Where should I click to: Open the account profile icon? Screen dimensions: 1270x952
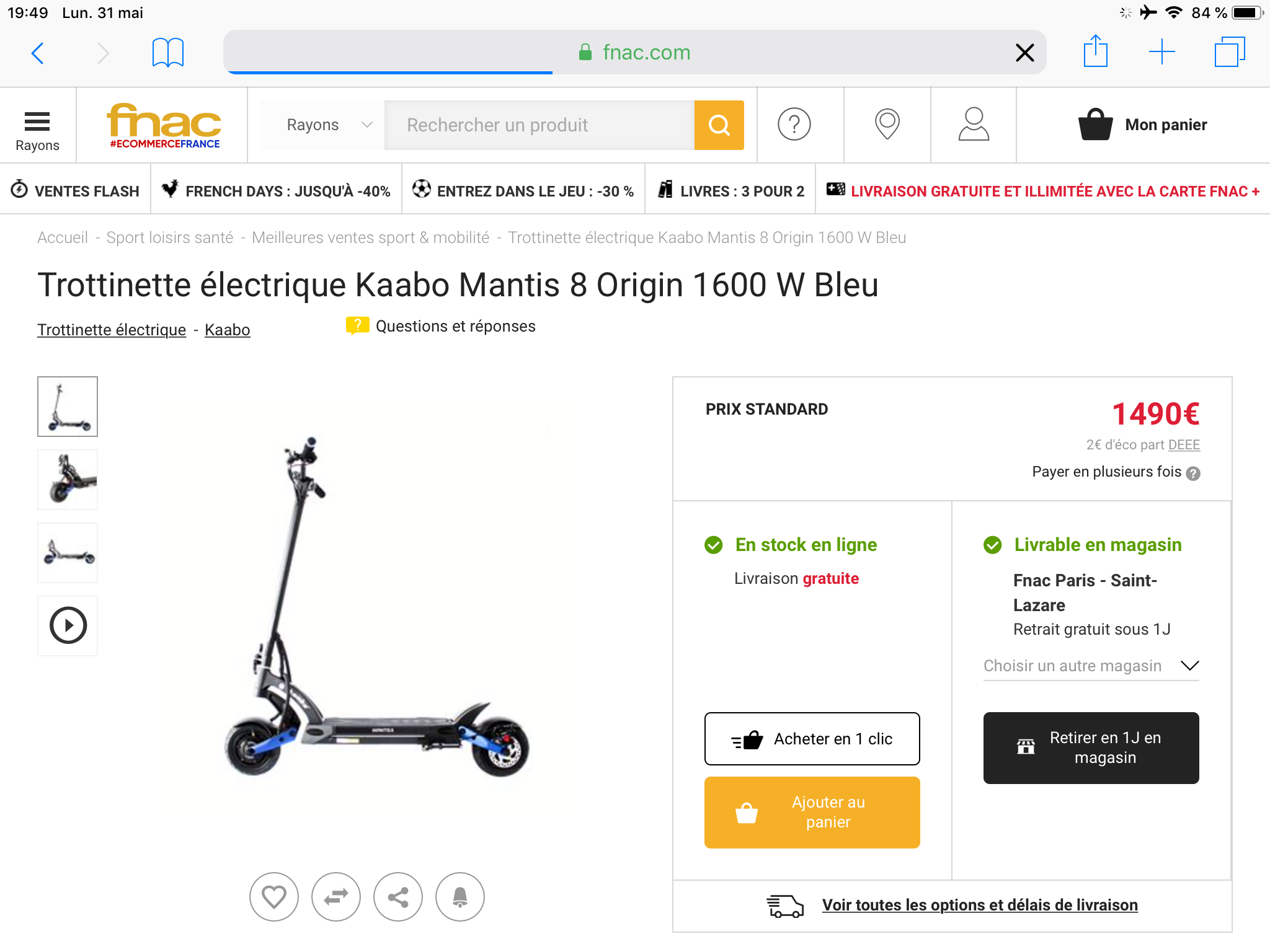click(x=974, y=125)
